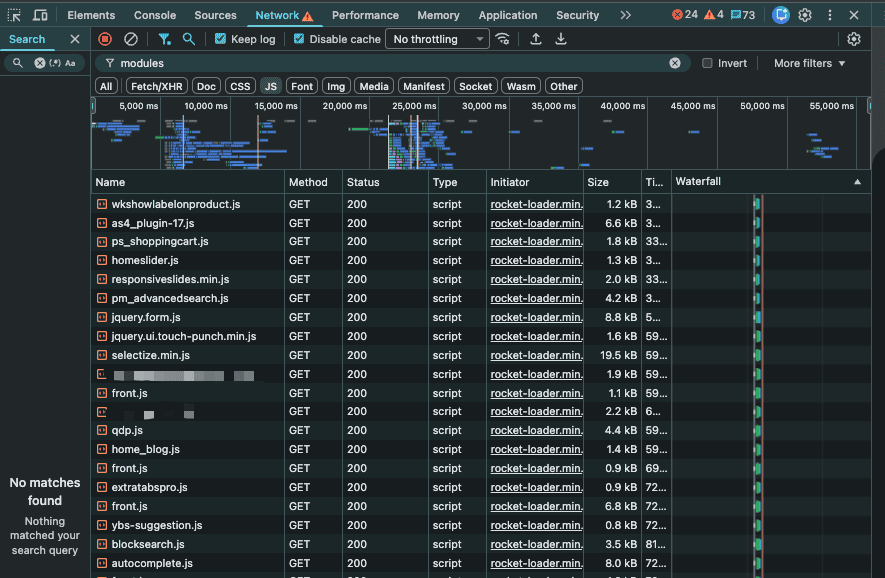The image size is (885, 578).
Task: Toggle the device toolbar icon
Action: [x=40, y=15]
